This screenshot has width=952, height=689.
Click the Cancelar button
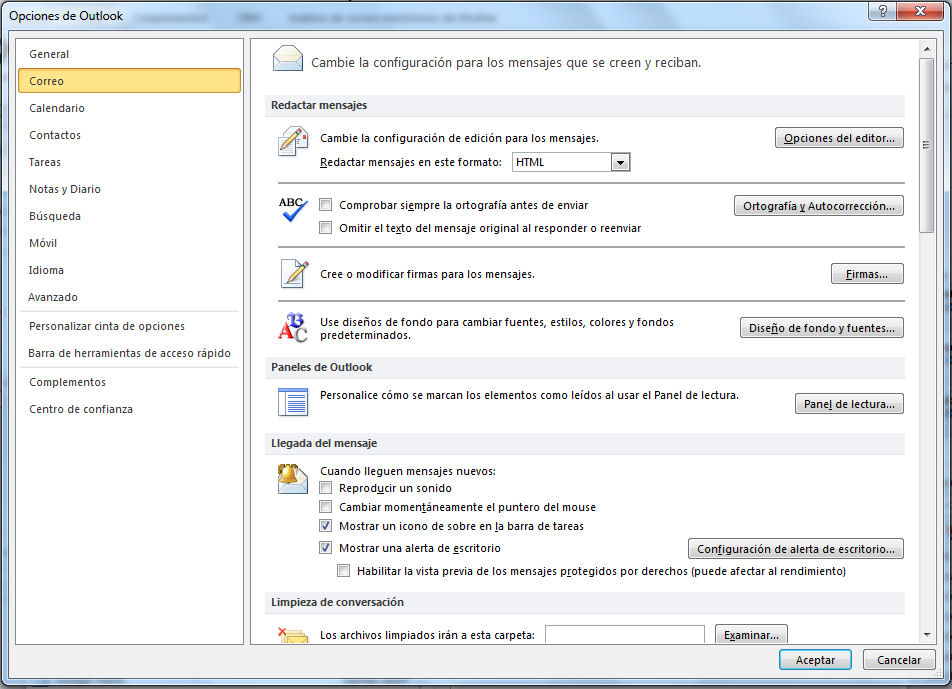899,660
